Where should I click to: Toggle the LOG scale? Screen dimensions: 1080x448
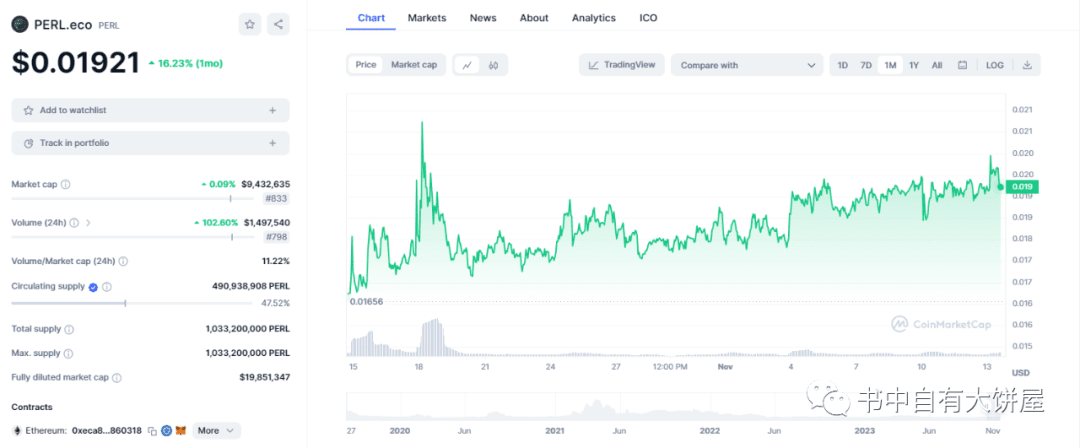(994, 65)
